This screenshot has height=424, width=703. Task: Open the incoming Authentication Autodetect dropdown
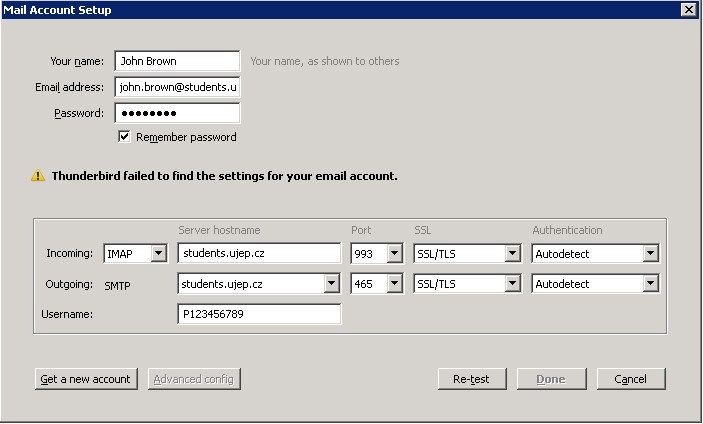tap(649, 254)
